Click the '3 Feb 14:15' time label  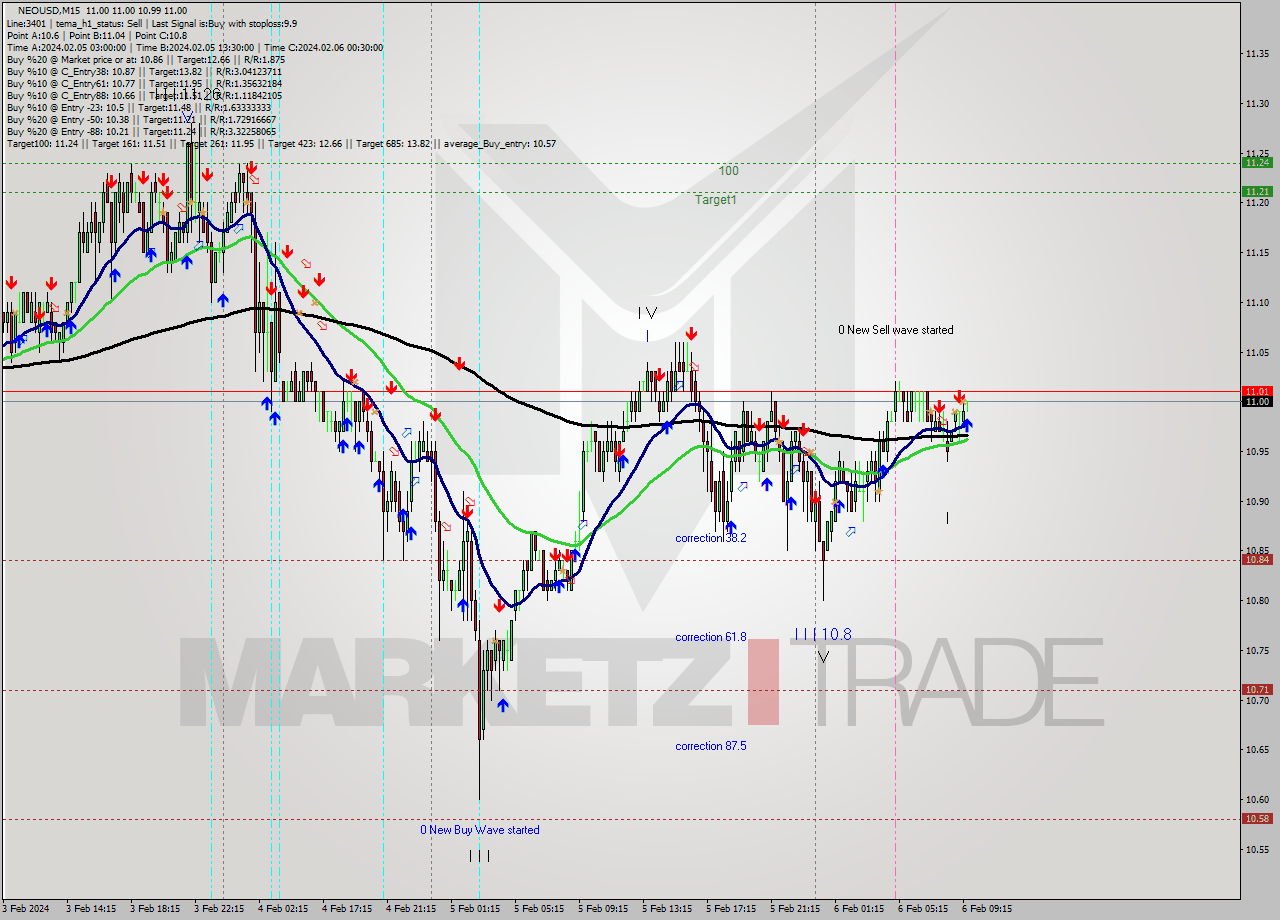91,909
